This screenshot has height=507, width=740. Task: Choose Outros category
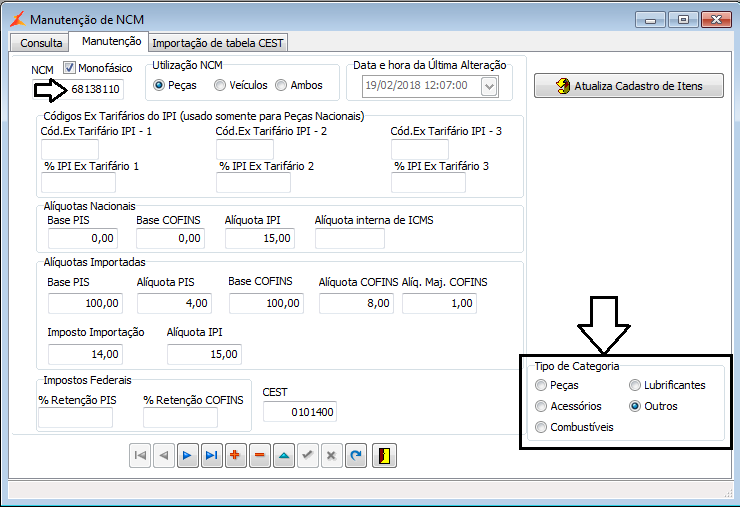point(635,406)
